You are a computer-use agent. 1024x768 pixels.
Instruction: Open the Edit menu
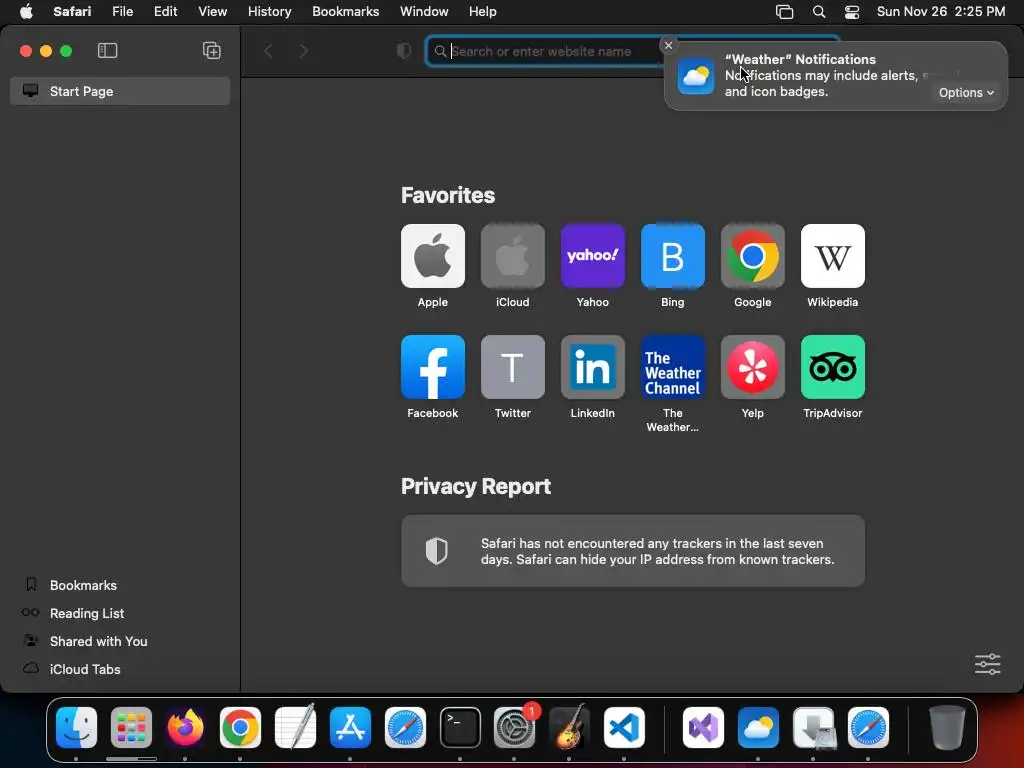[x=165, y=12]
